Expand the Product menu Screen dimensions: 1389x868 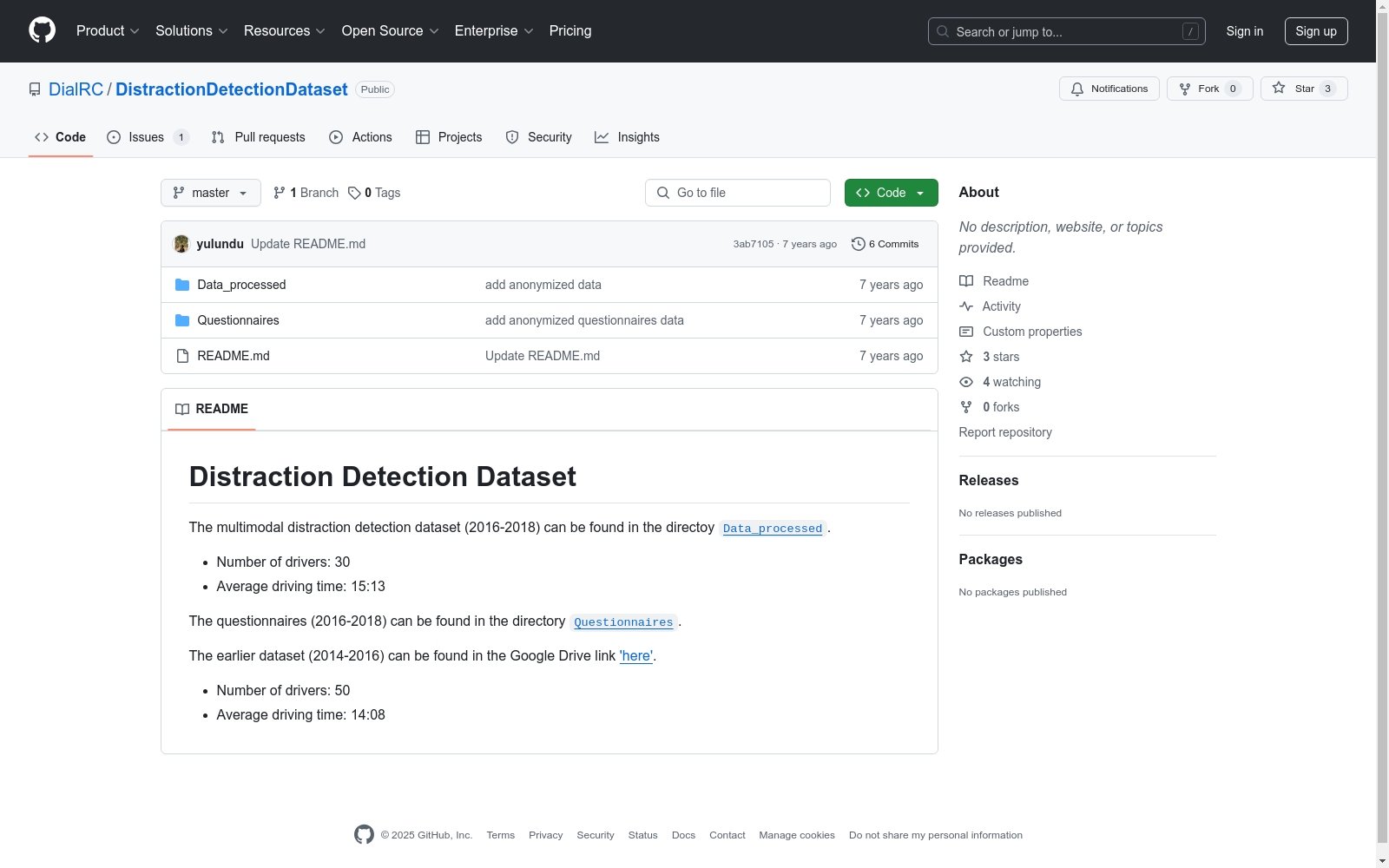coord(108,30)
